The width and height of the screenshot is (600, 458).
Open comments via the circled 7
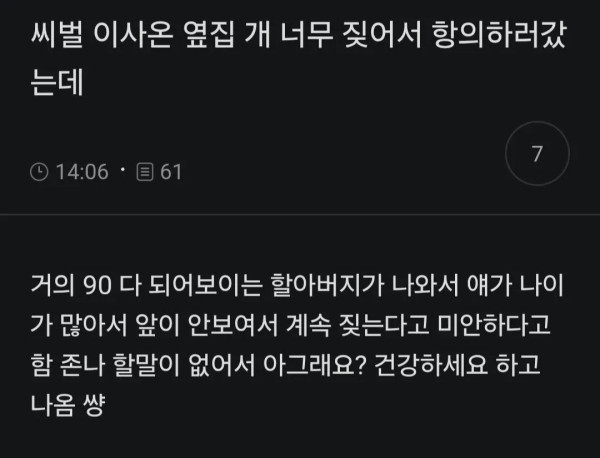537,153
